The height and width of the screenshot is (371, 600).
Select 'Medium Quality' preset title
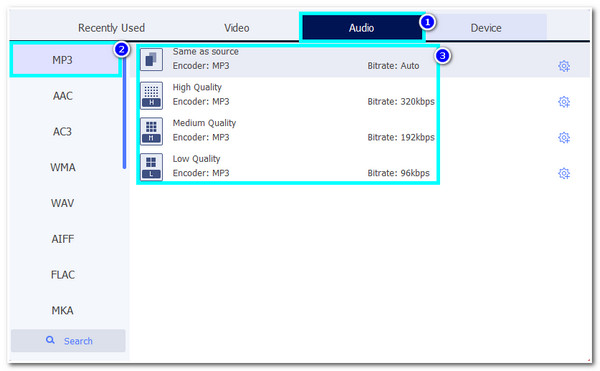pyautogui.click(x=204, y=123)
